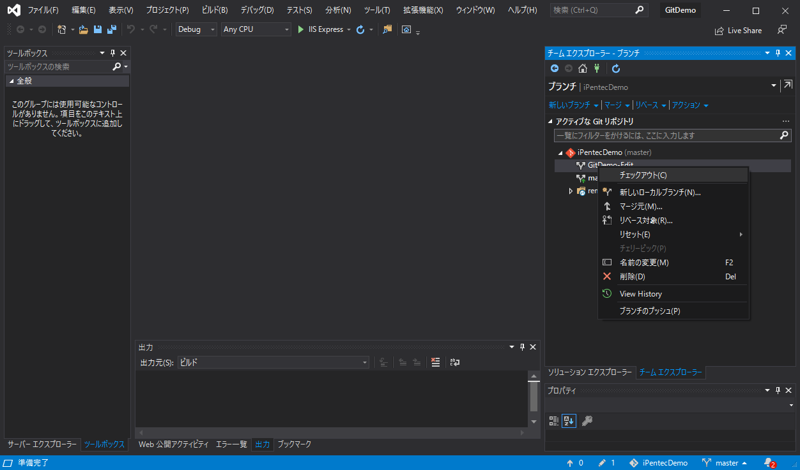Click the notifications bell in status bar
Screen dimensions: 800x470
770,463
